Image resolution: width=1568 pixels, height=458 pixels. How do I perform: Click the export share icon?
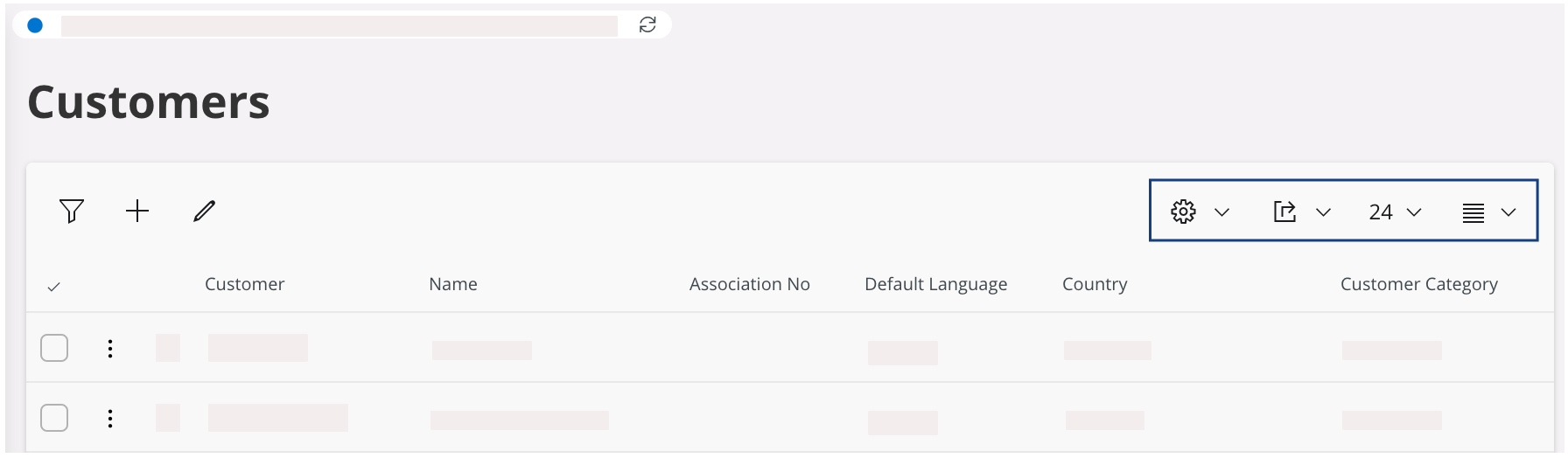tap(1284, 212)
